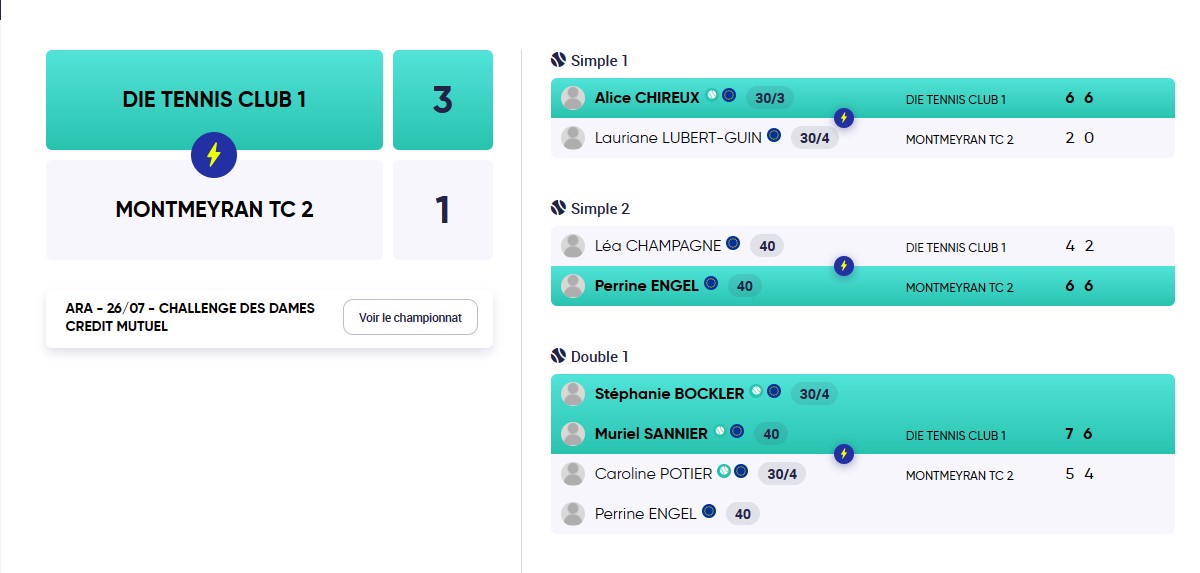Open Lauriane LUBERT-GUIN player name
This screenshot has width=1200, height=573.
pyautogui.click(x=678, y=138)
